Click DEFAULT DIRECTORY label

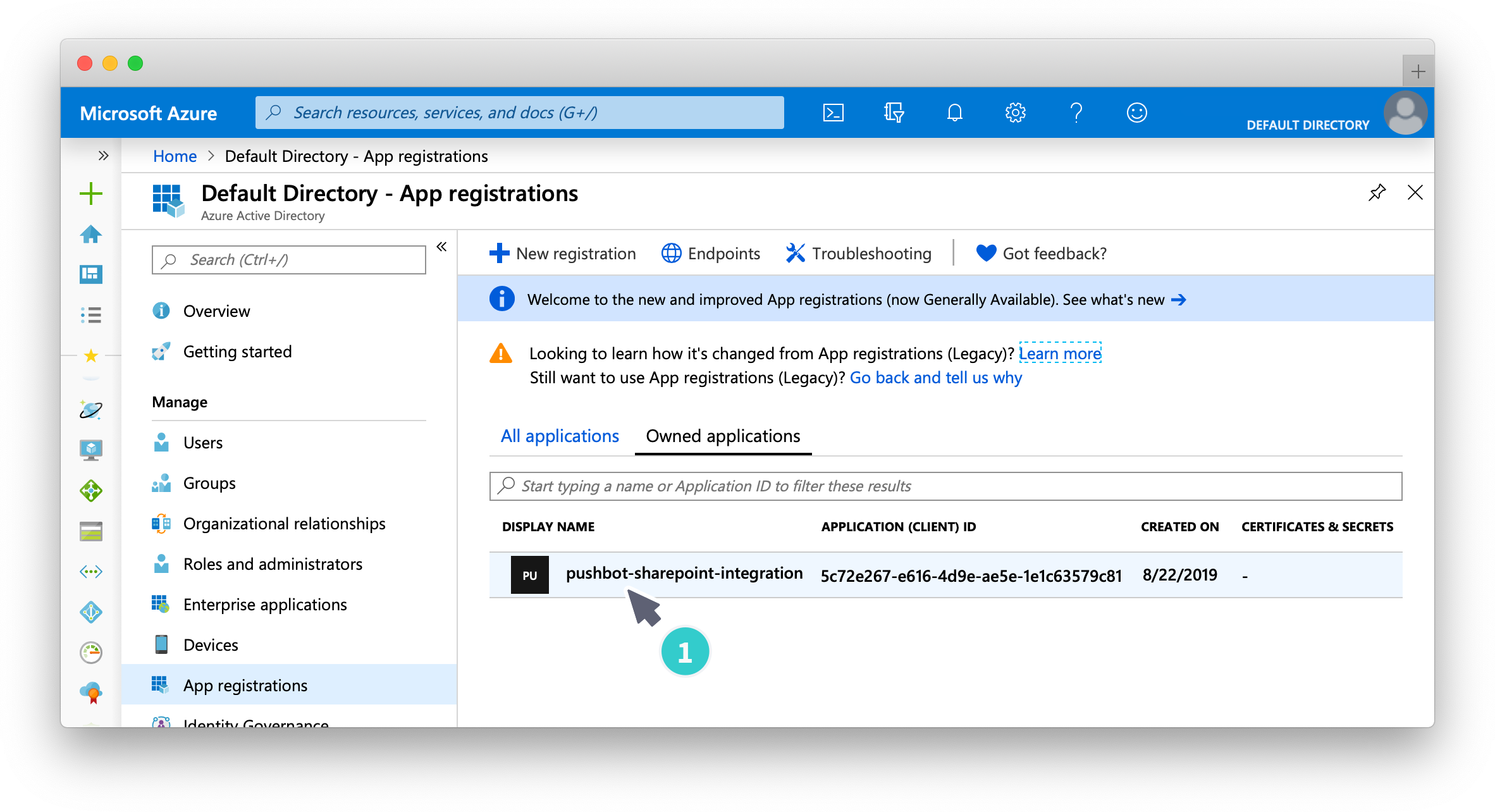point(1308,125)
